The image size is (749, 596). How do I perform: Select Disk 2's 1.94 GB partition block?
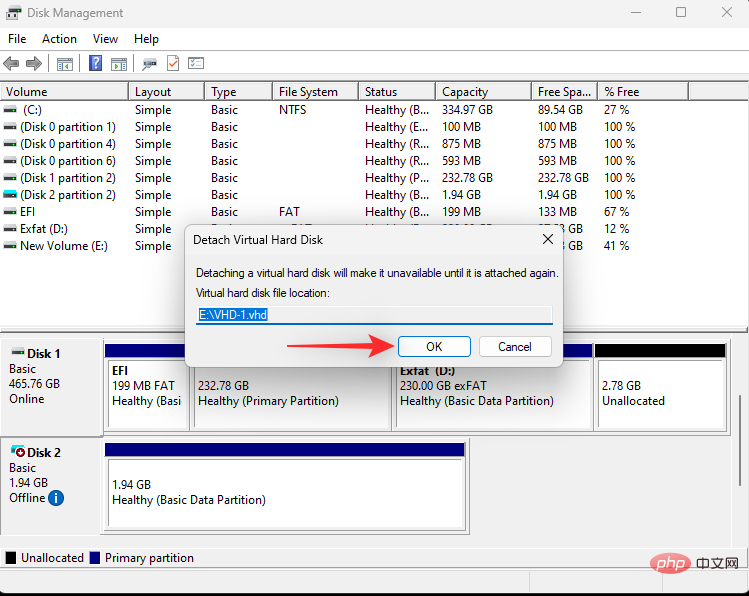pyautogui.click(x=285, y=486)
